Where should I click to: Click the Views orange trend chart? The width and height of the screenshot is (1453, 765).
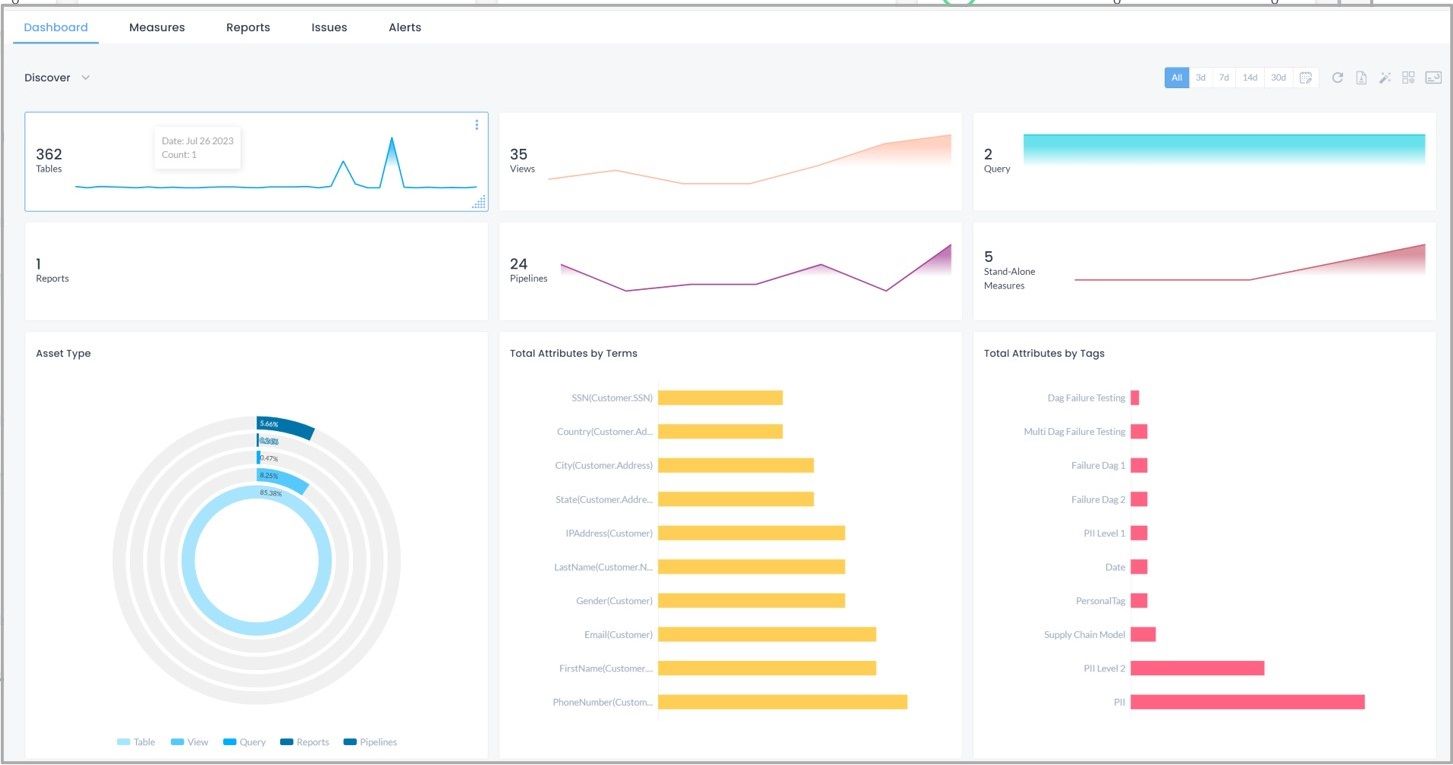click(x=749, y=160)
